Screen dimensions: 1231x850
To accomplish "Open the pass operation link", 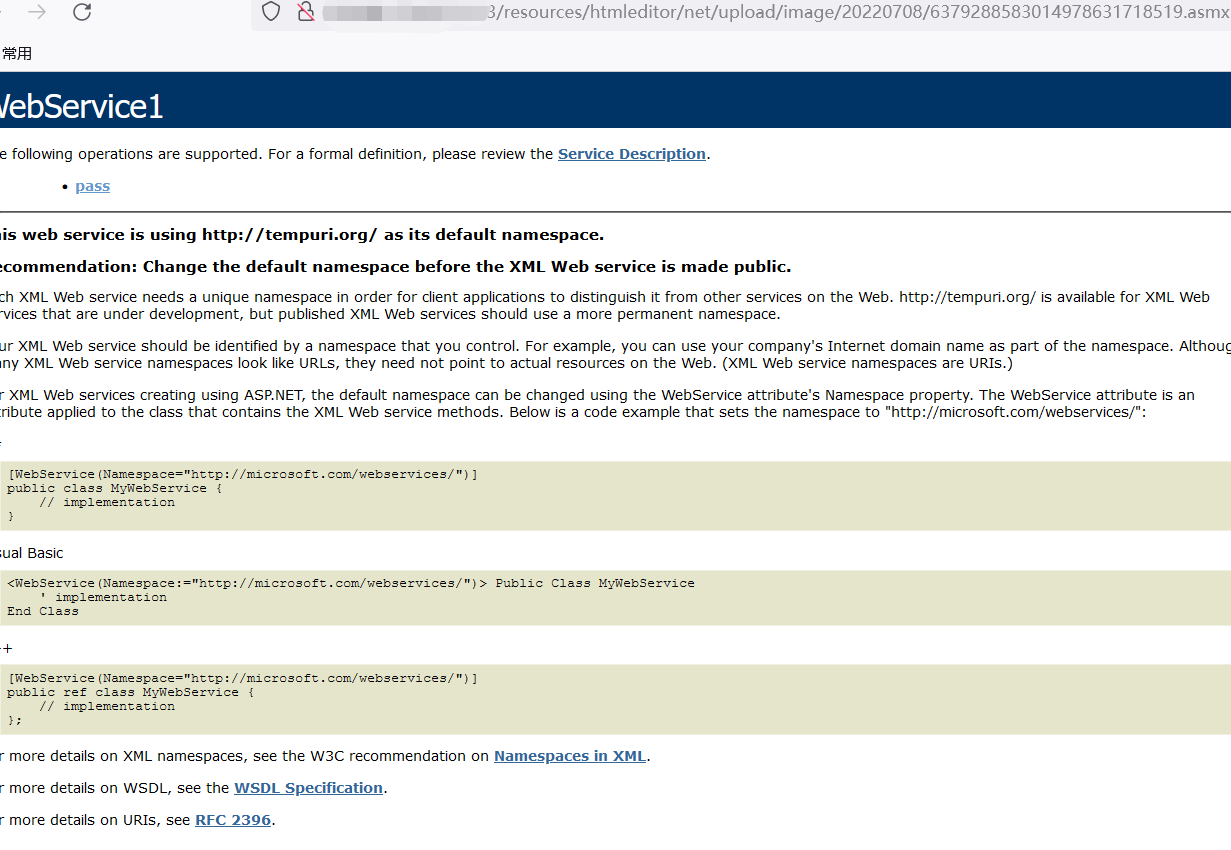I will (92, 186).
